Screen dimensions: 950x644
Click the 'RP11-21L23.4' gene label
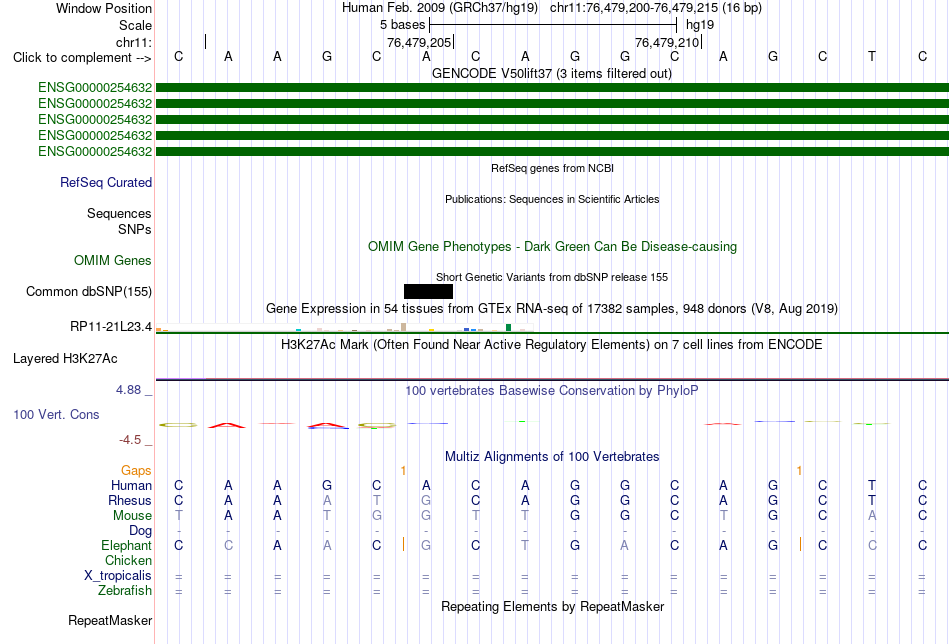click(111, 327)
